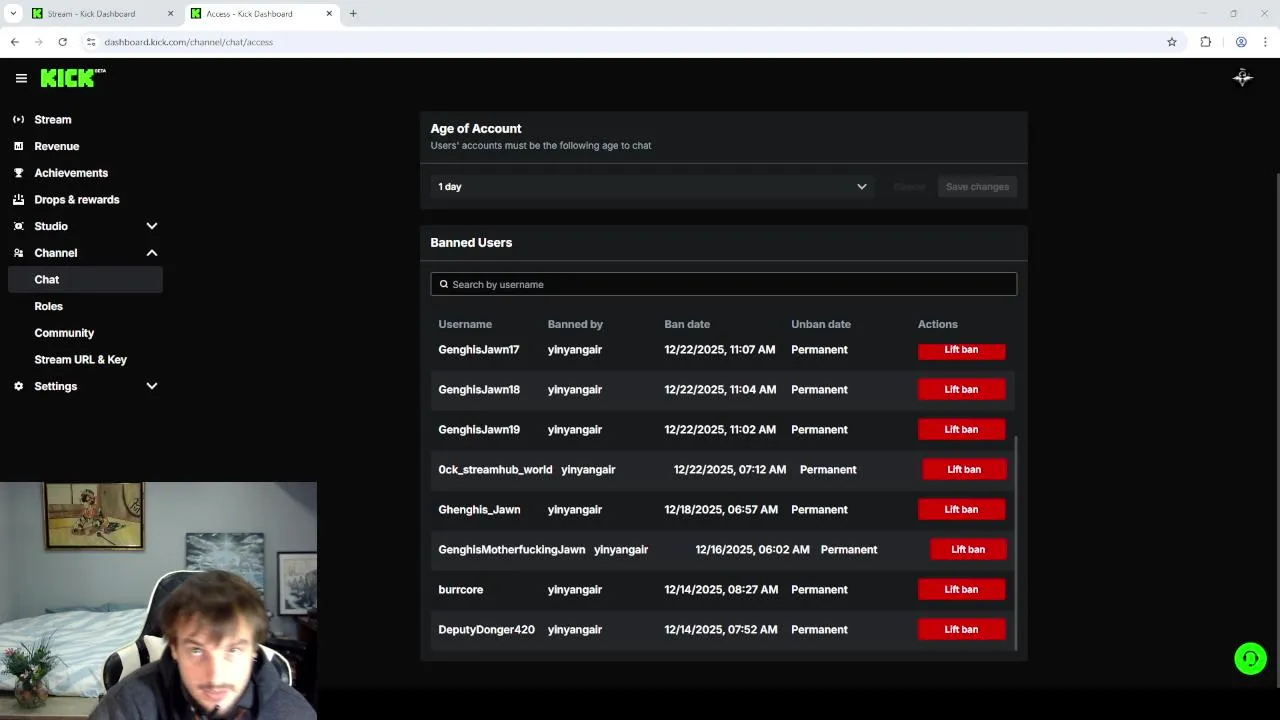The height and width of the screenshot is (720, 1280).
Task: Lift ban for GenghisJawn17
Action: (x=961, y=349)
